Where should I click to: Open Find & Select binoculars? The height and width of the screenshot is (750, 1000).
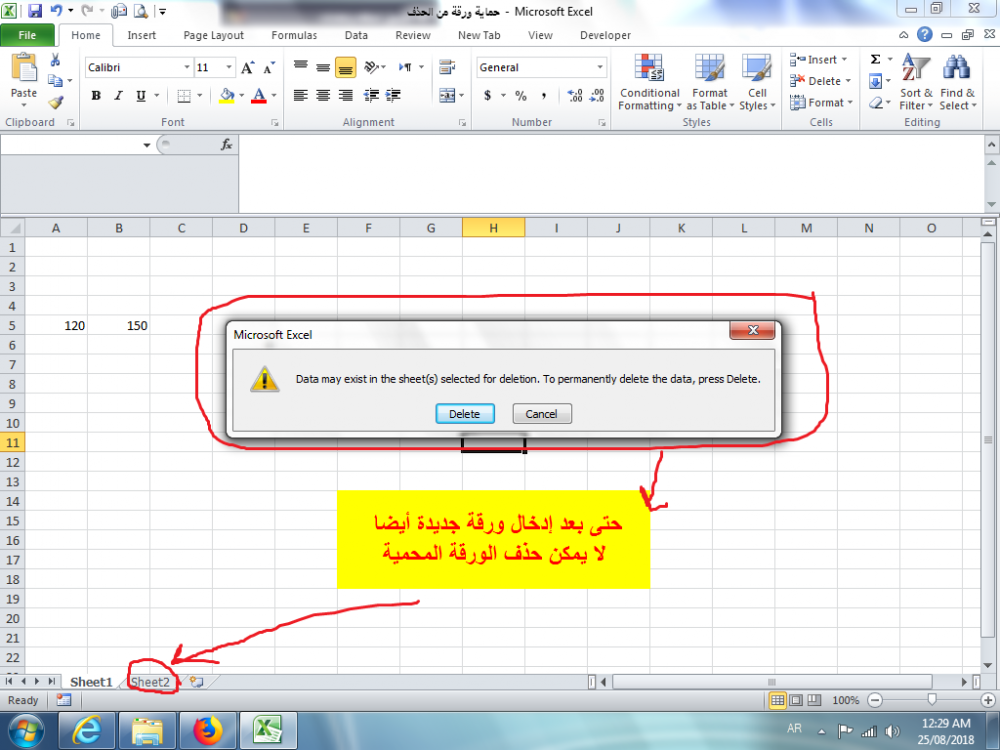[957, 83]
